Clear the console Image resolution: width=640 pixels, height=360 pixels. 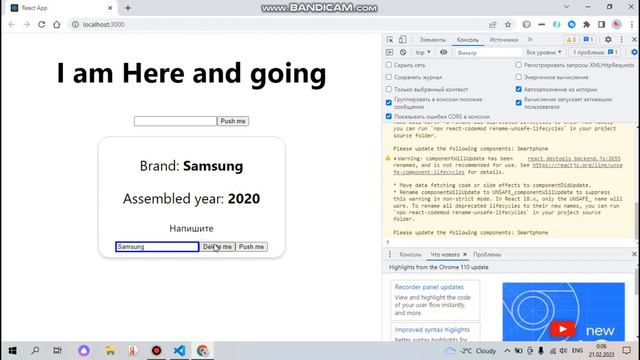[403, 52]
